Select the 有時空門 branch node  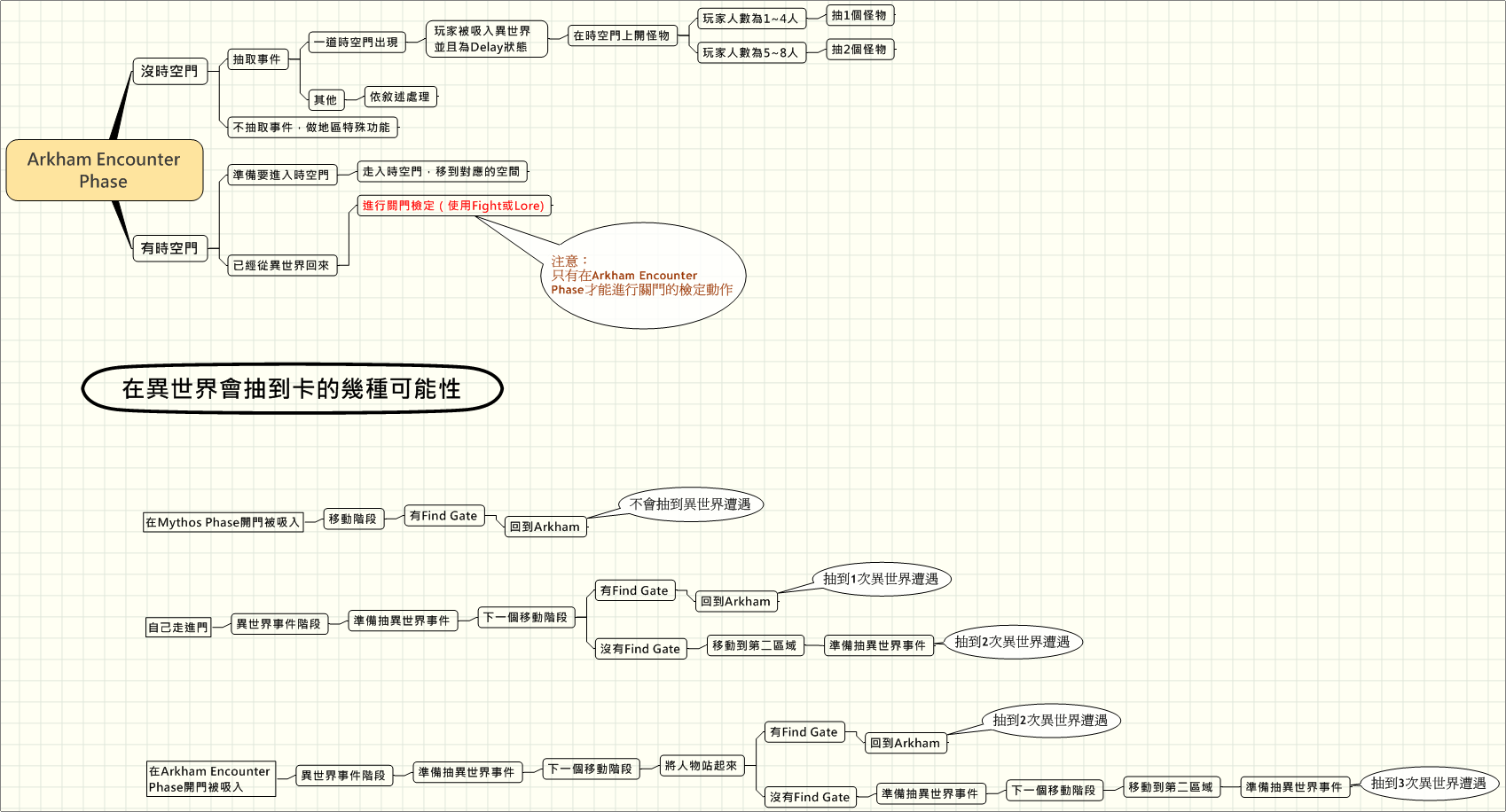click(169, 248)
